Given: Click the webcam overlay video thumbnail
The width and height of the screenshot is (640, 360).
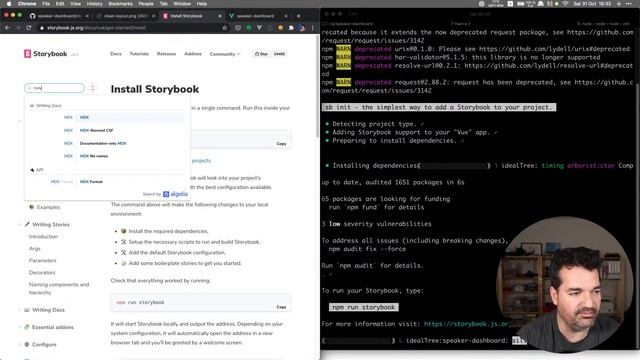Looking at the screenshot, I should 565,284.
